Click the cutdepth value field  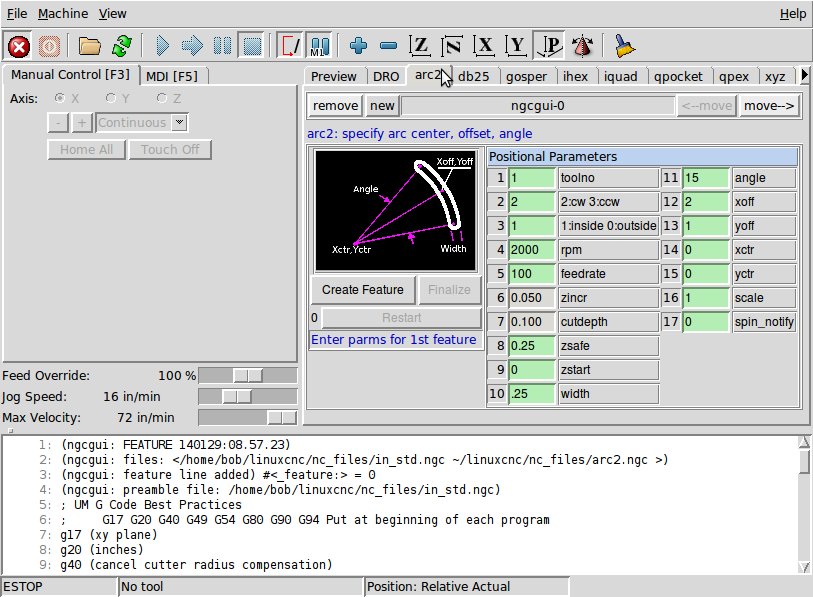tap(531, 322)
